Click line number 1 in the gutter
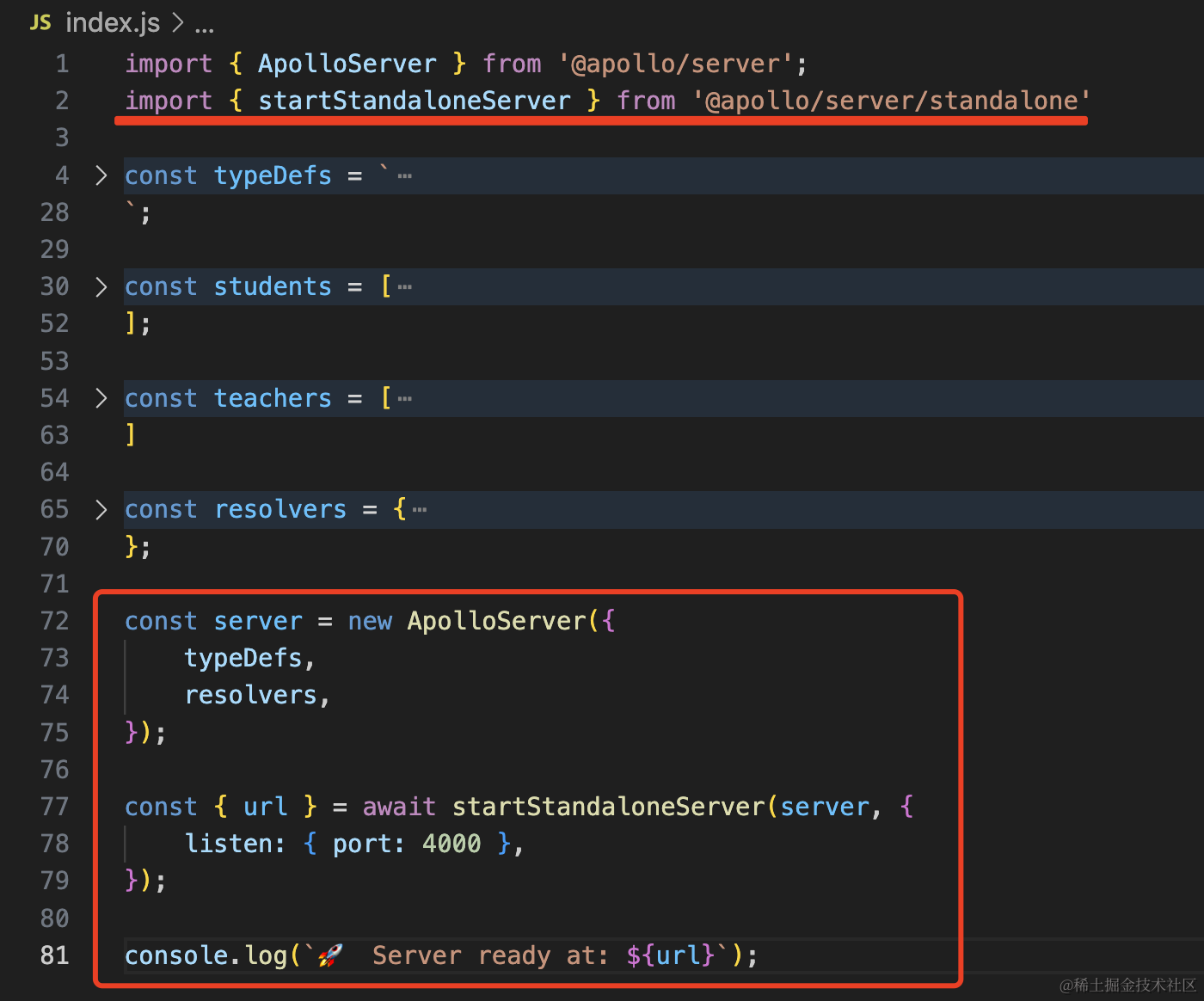 tap(62, 64)
